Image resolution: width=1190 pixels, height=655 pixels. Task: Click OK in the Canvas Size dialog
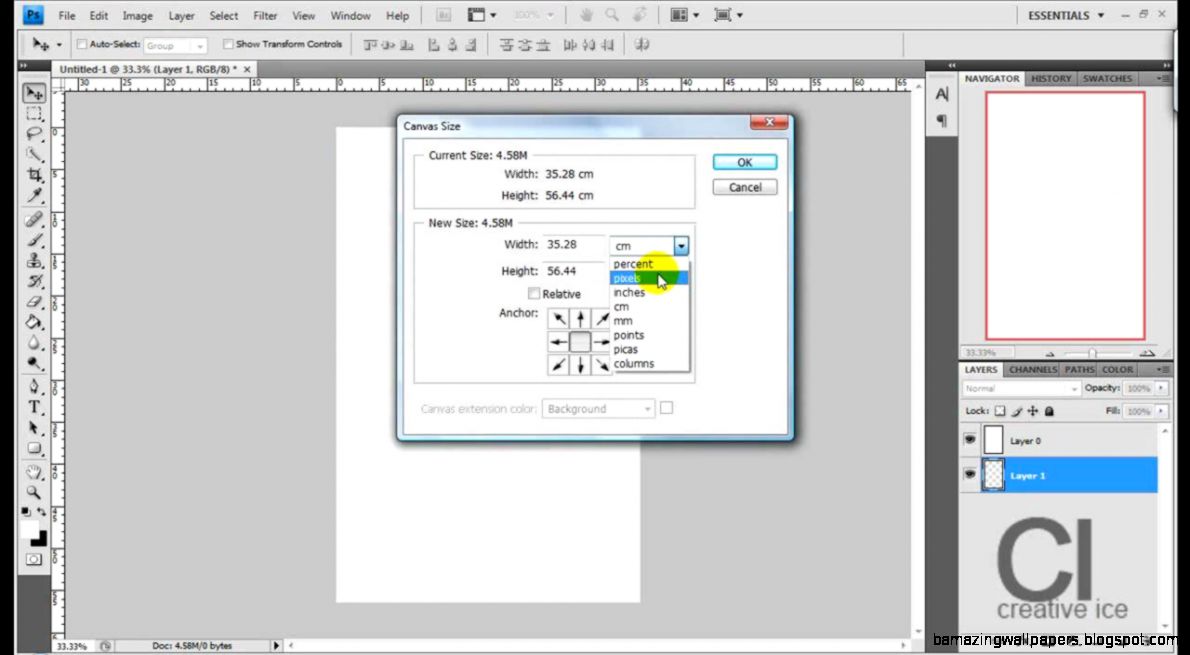pos(745,162)
